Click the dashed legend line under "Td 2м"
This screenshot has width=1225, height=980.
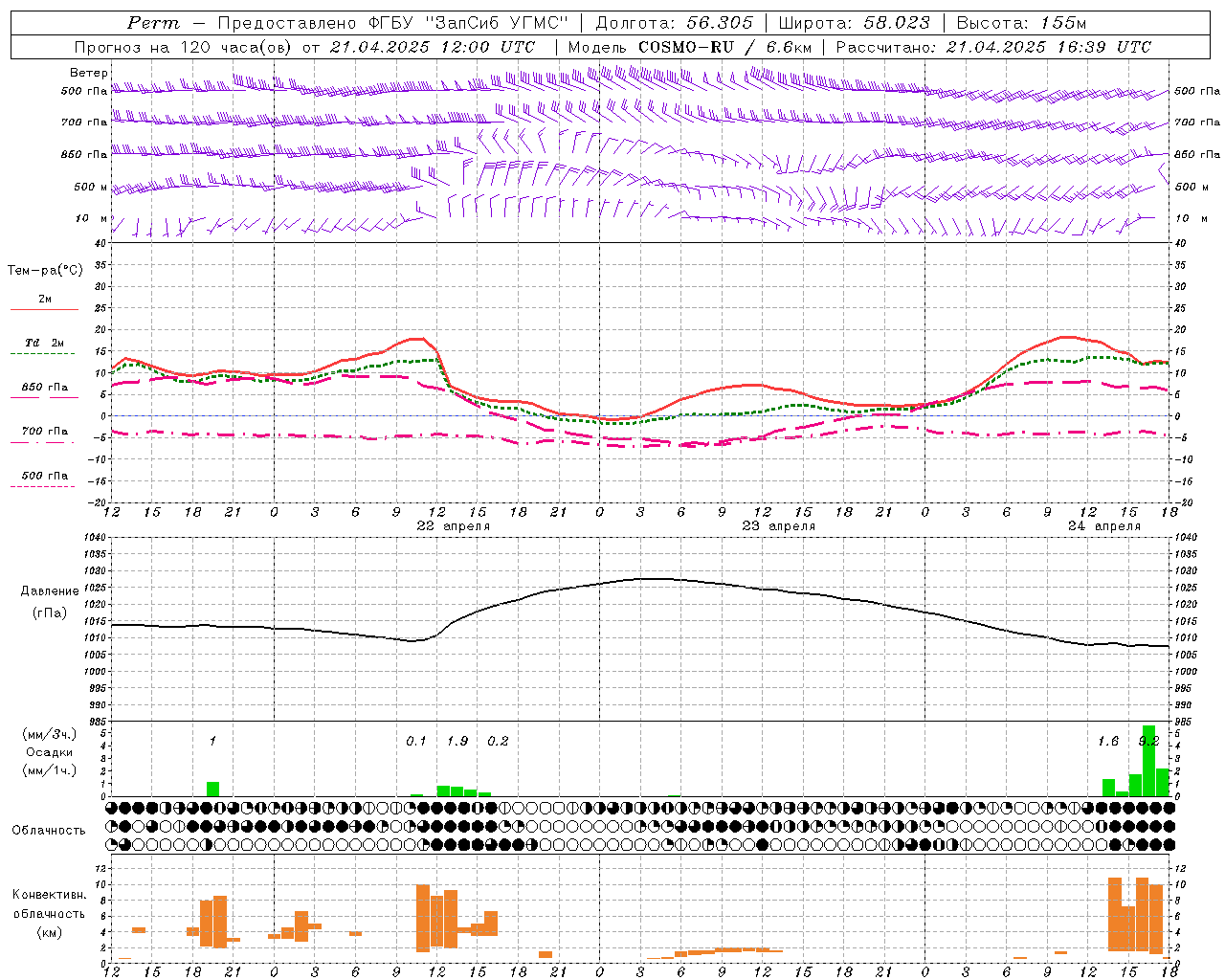point(42,354)
